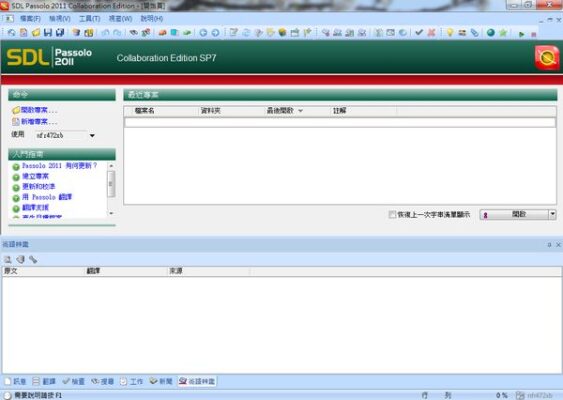The height and width of the screenshot is (400, 563).
Task: Click the 開啟 button under recent projects
Action: tap(514, 214)
